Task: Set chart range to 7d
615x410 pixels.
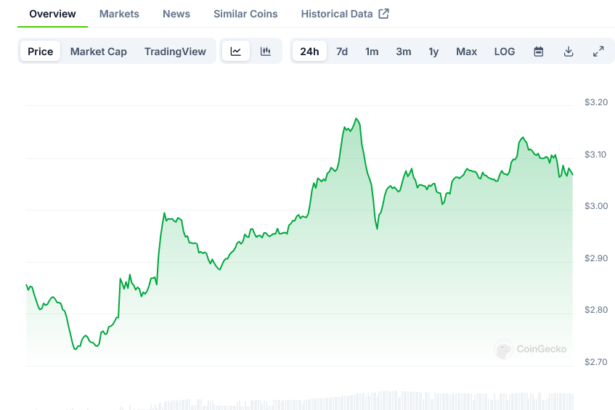Action: 342,52
